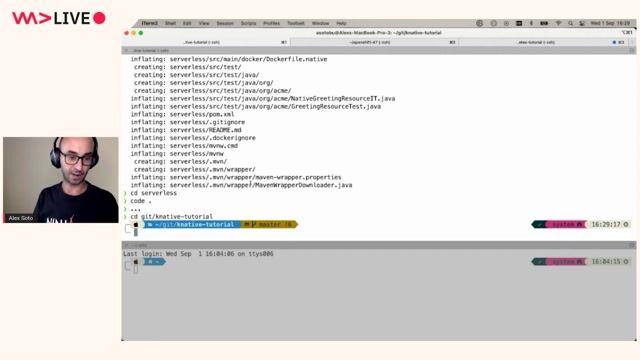Click 'inflating: serverless/.gitignore' line

pyautogui.click(x=188, y=122)
